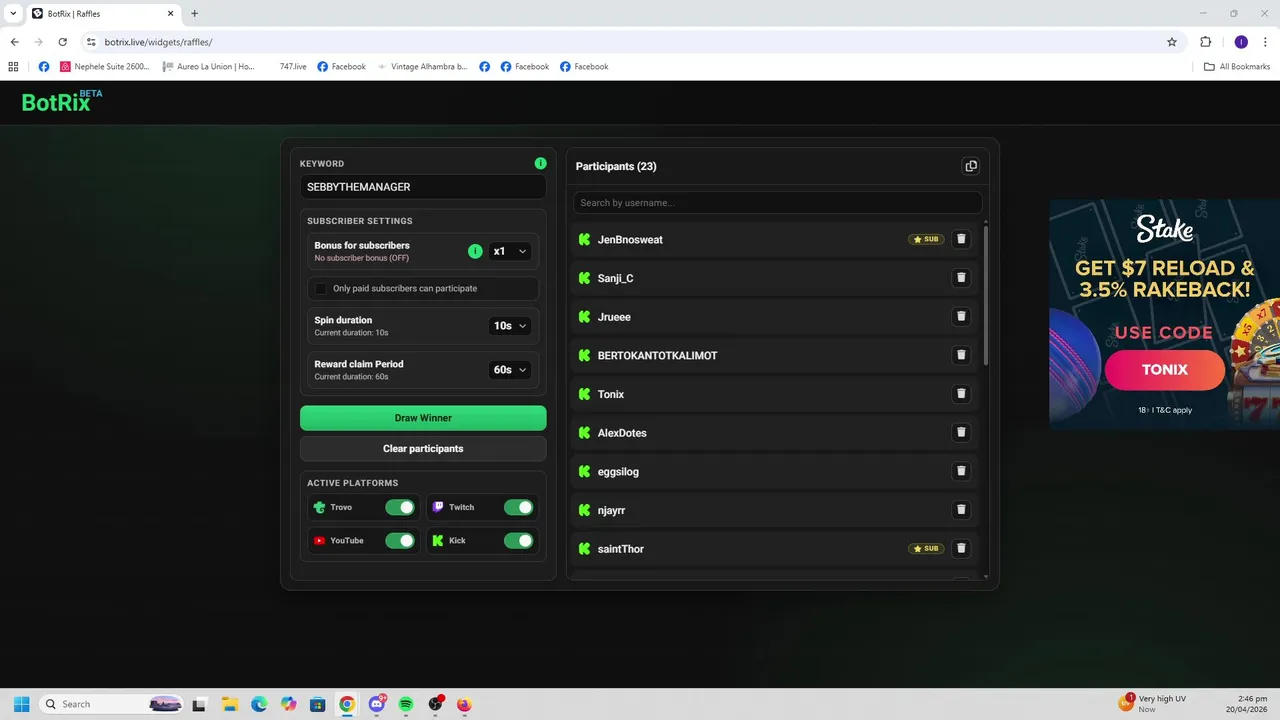Viewport: 1280px width, 720px height.
Task: Open the Chrome tab search dropdown
Action: coord(13,13)
